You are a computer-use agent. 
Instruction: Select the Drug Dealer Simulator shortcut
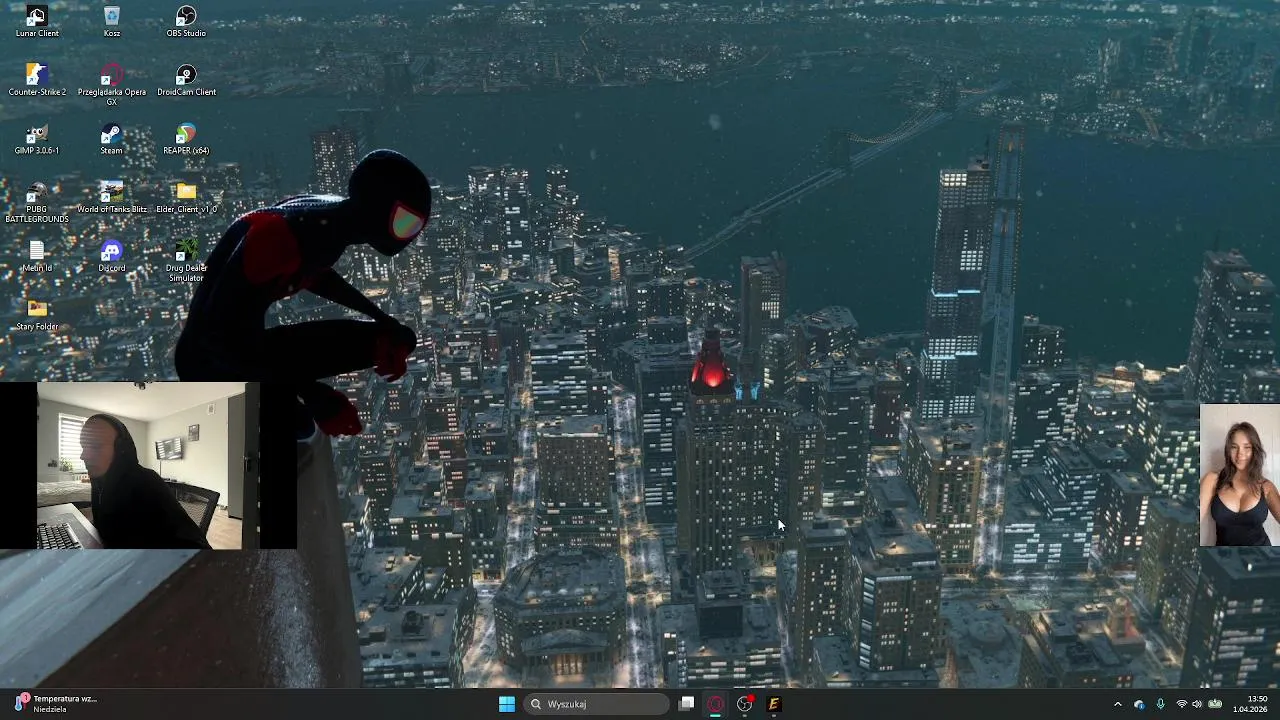point(186,261)
